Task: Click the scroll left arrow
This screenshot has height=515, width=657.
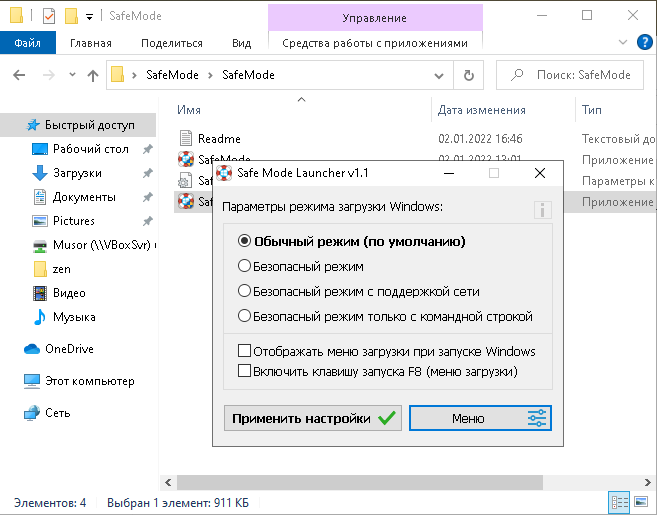Action: click(168, 482)
